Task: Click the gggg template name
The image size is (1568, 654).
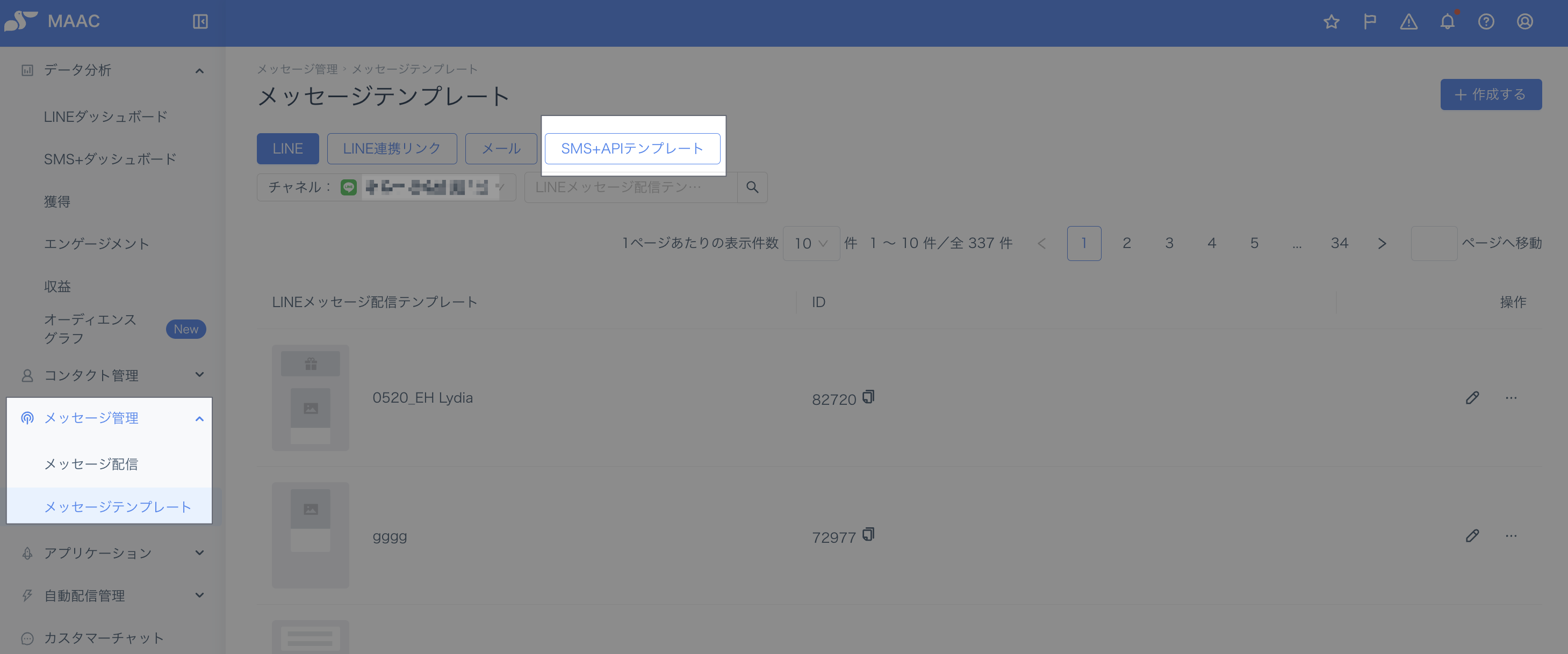Action: pyautogui.click(x=390, y=536)
